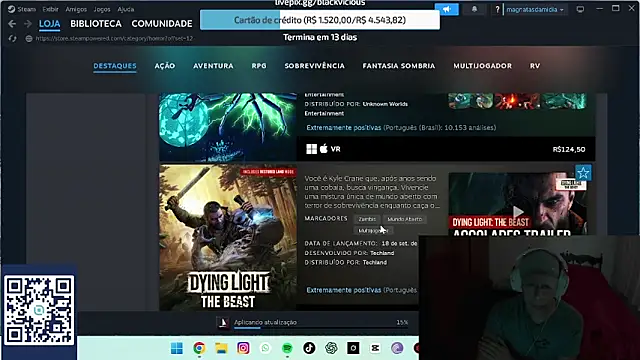Click the Steam logo in menu bar
Screen dimensions: 640x360
[x=11, y=9]
